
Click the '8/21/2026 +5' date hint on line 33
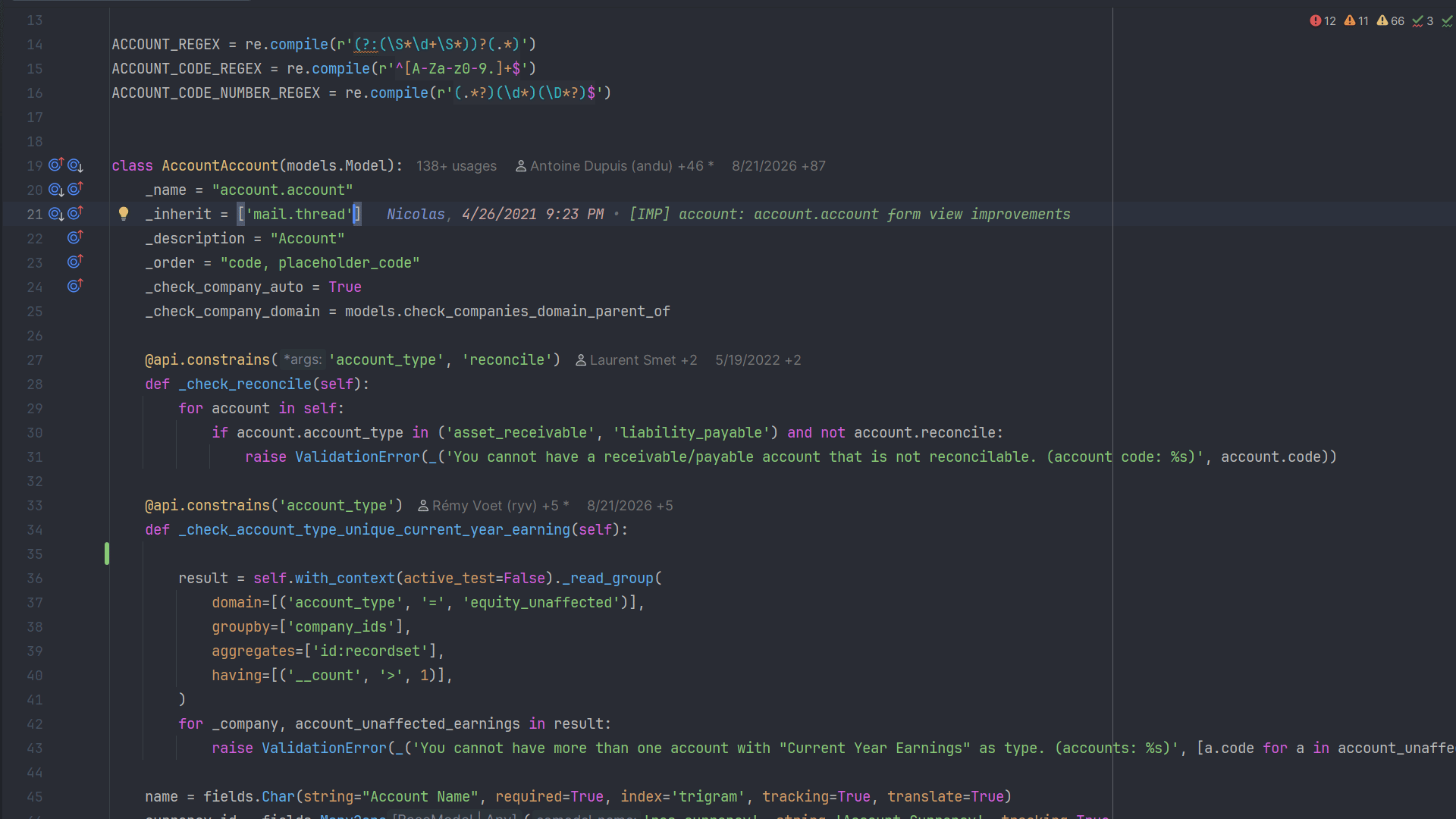point(630,506)
